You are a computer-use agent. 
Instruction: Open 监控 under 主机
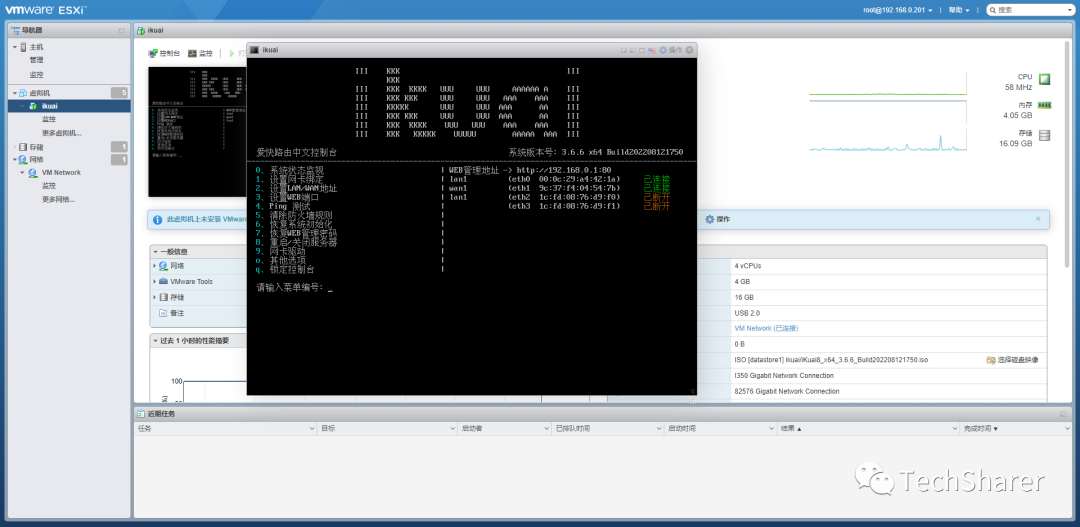click(x=37, y=74)
